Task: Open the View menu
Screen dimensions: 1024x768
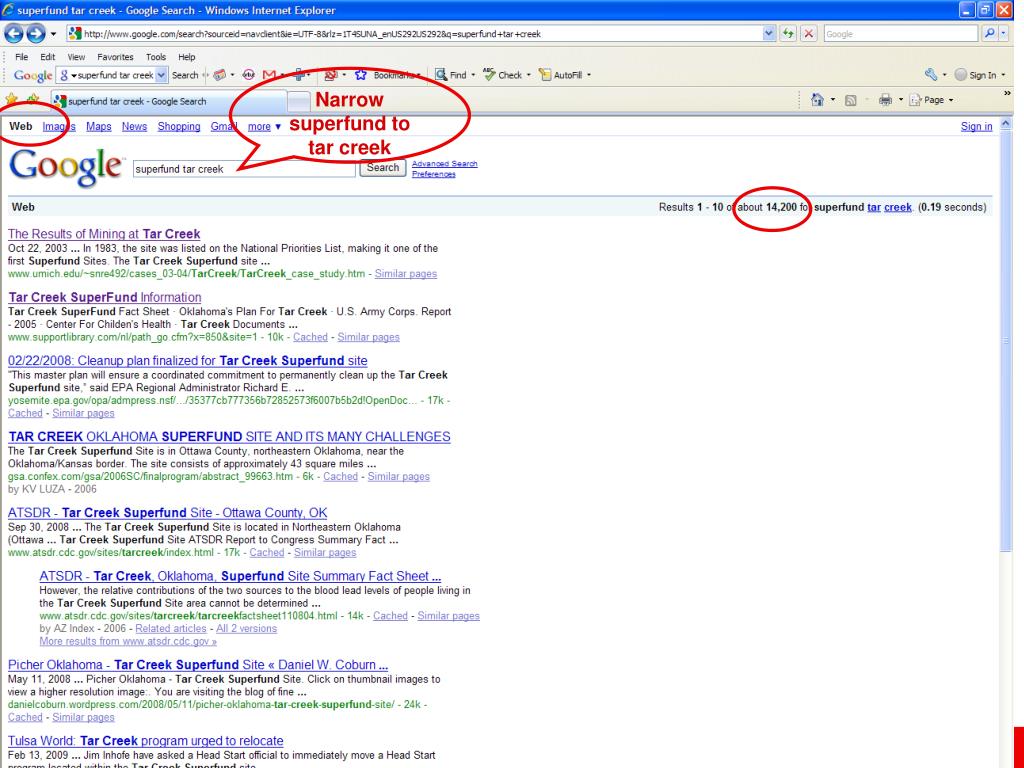Action: pyautogui.click(x=76, y=57)
